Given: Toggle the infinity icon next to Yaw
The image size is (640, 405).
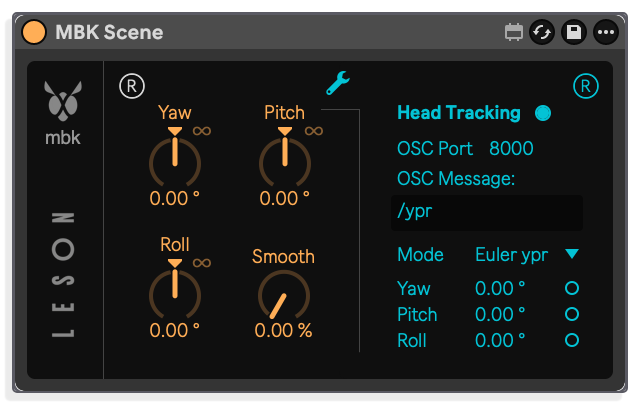Looking at the screenshot, I should (x=202, y=131).
